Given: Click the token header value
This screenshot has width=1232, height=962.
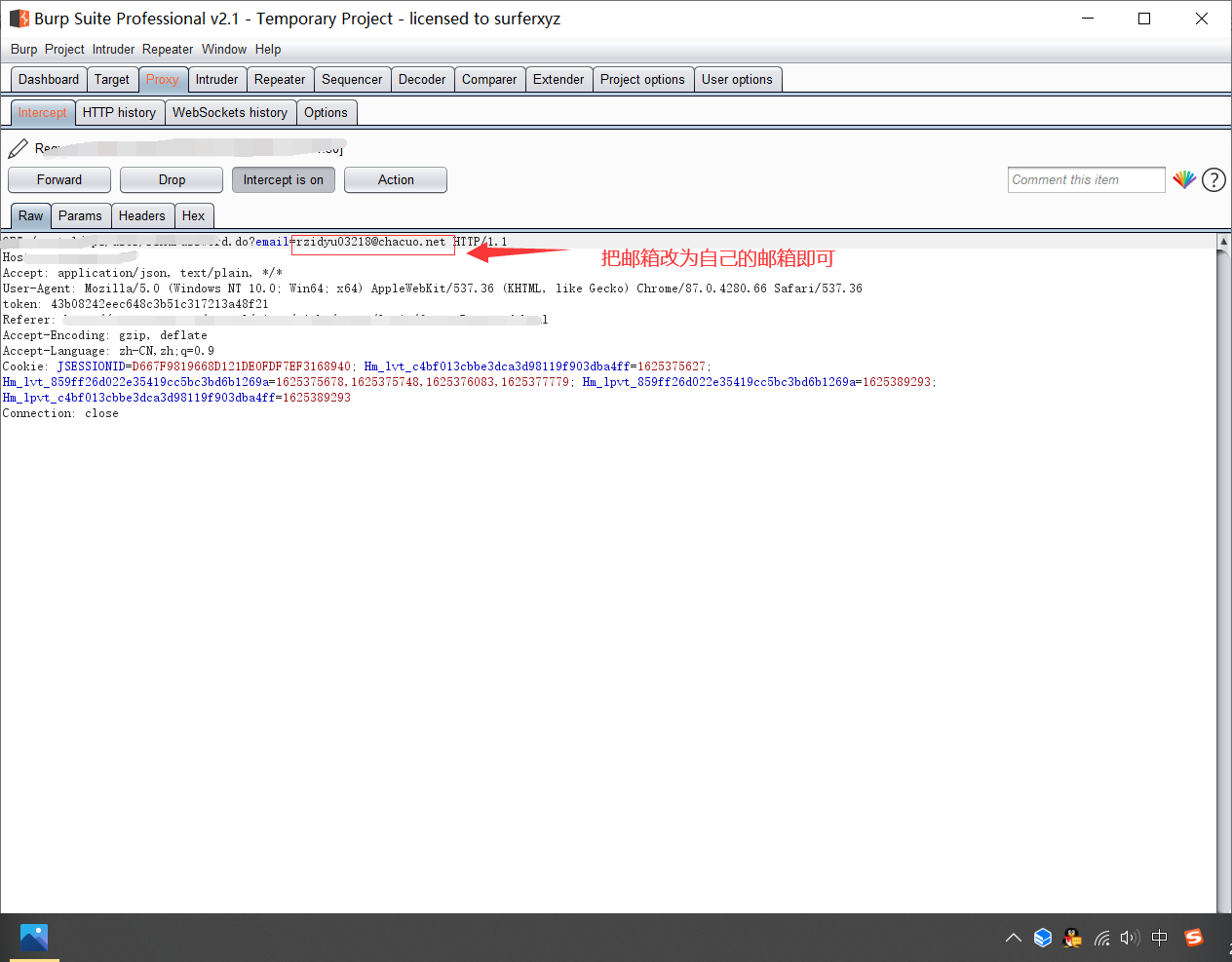Looking at the screenshot, I should point(160,304).
